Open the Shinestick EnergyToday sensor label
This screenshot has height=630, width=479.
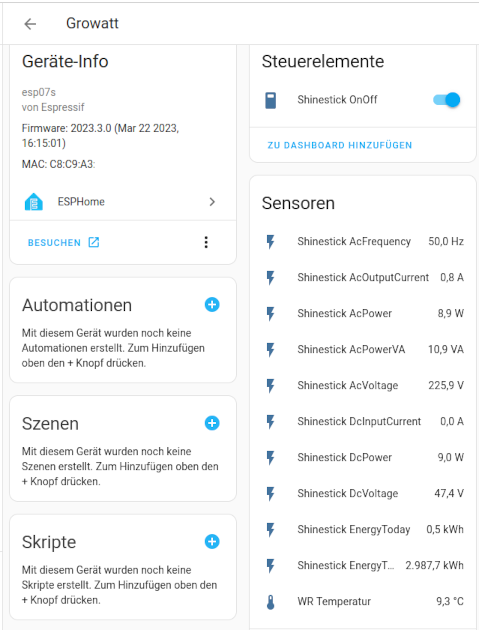click(354, 530)
